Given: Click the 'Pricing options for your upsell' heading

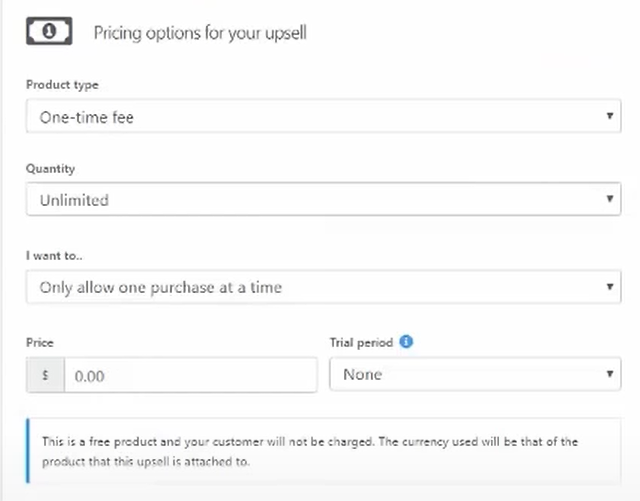Looking at the screenshot, I should pos(200,33).
